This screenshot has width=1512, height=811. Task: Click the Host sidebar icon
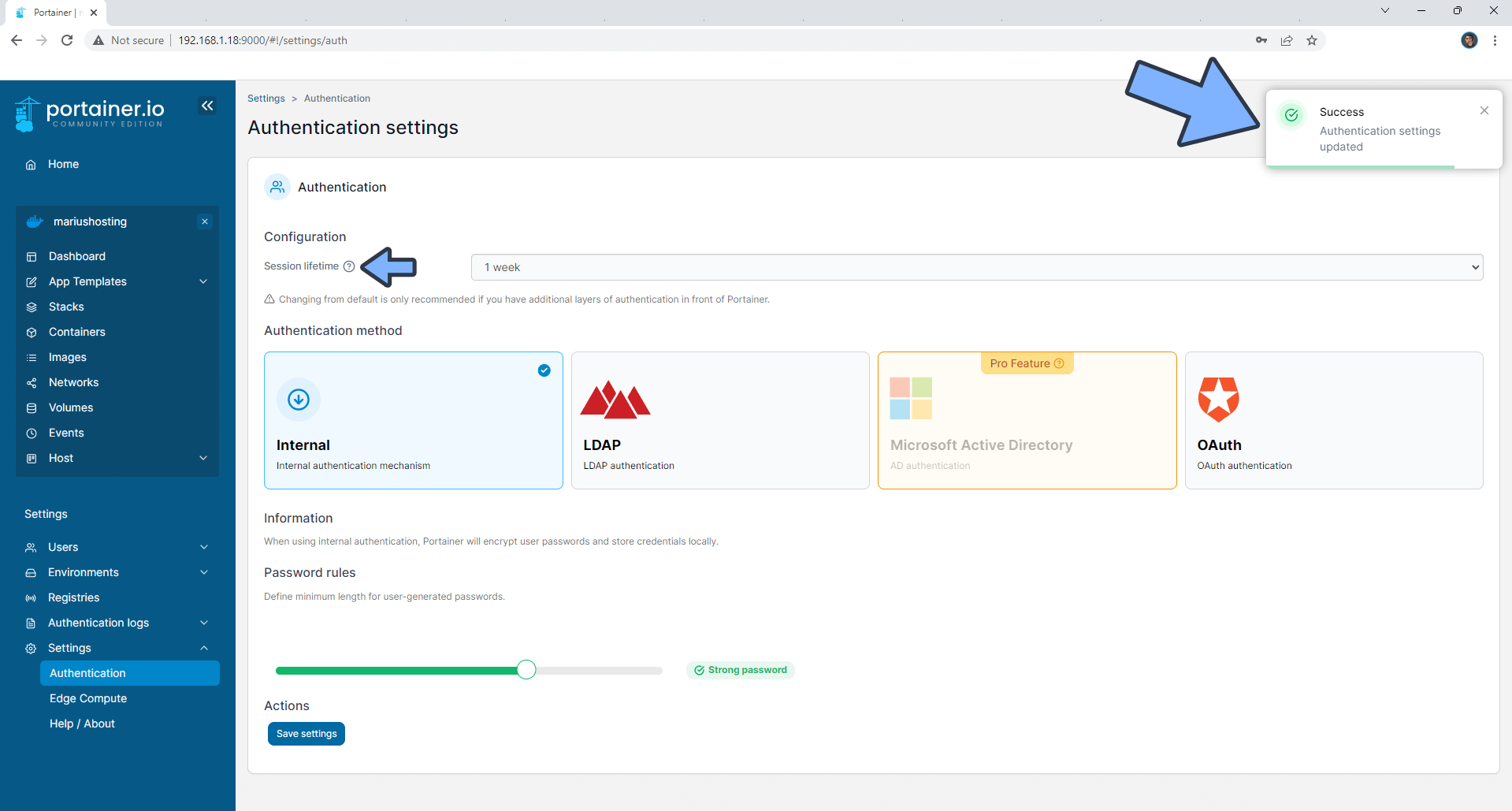(x=32, y=459)
